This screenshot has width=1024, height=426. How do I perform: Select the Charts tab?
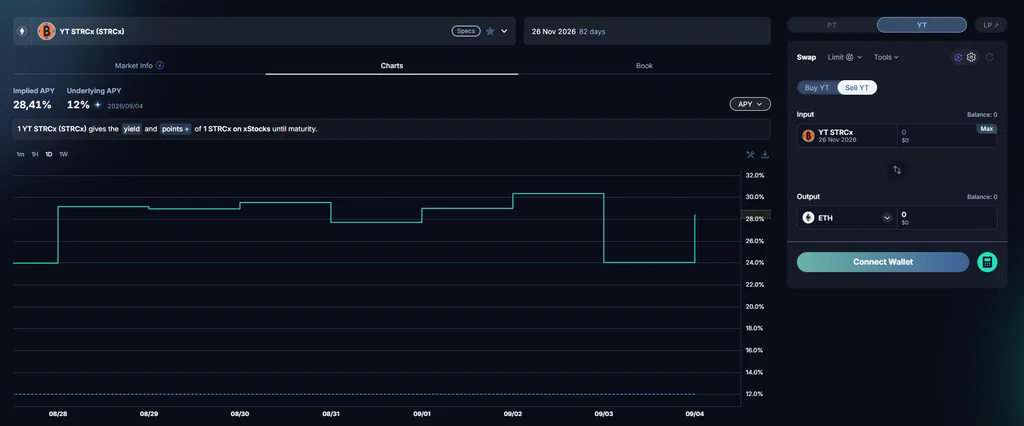[x=392, y=65]
